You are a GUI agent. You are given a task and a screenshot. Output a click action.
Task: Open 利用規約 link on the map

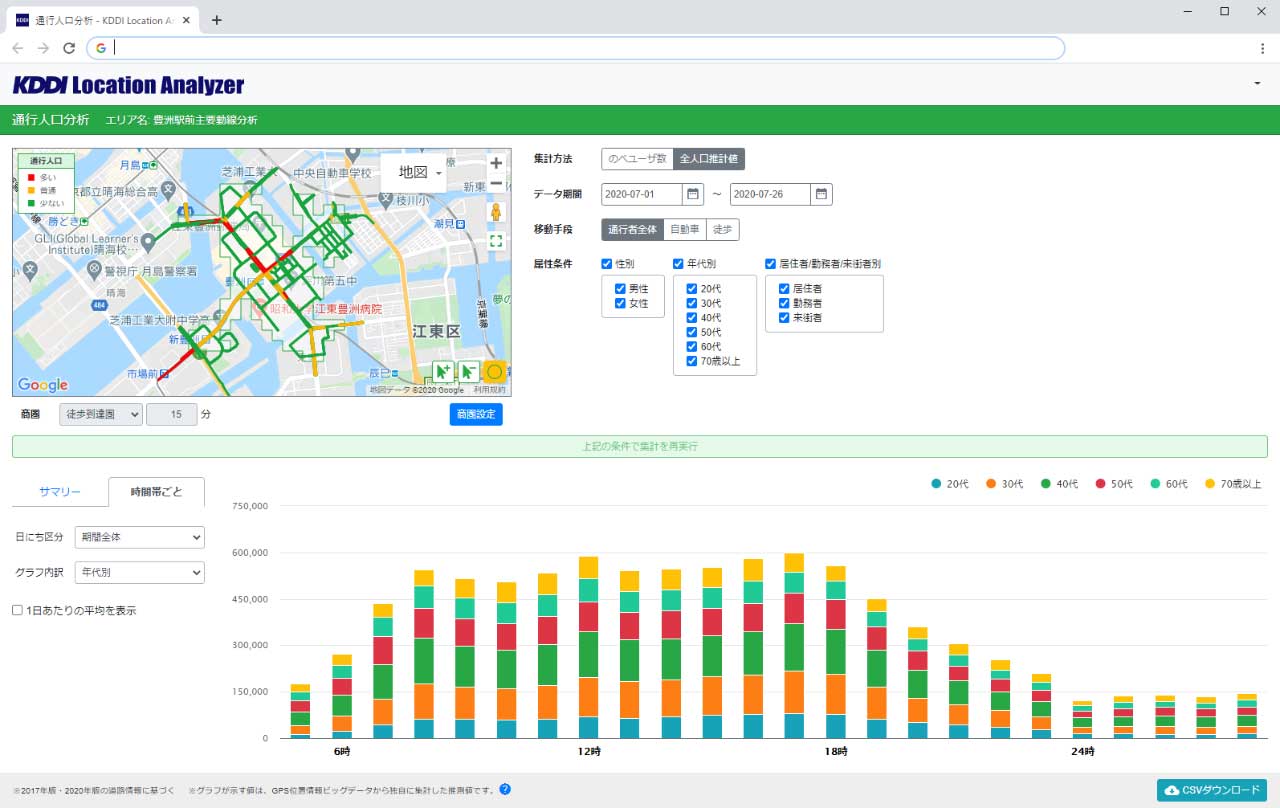coord(489,390)
